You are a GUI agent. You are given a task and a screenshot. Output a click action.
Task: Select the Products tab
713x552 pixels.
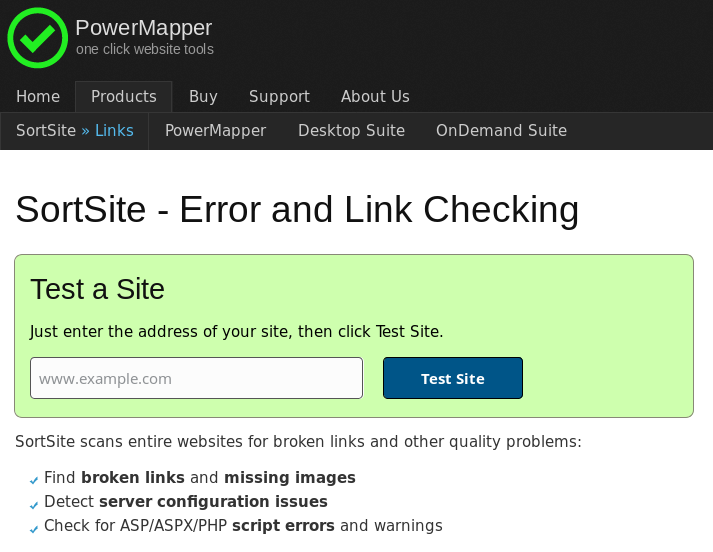pyautogui.click(x=124, y=96)
